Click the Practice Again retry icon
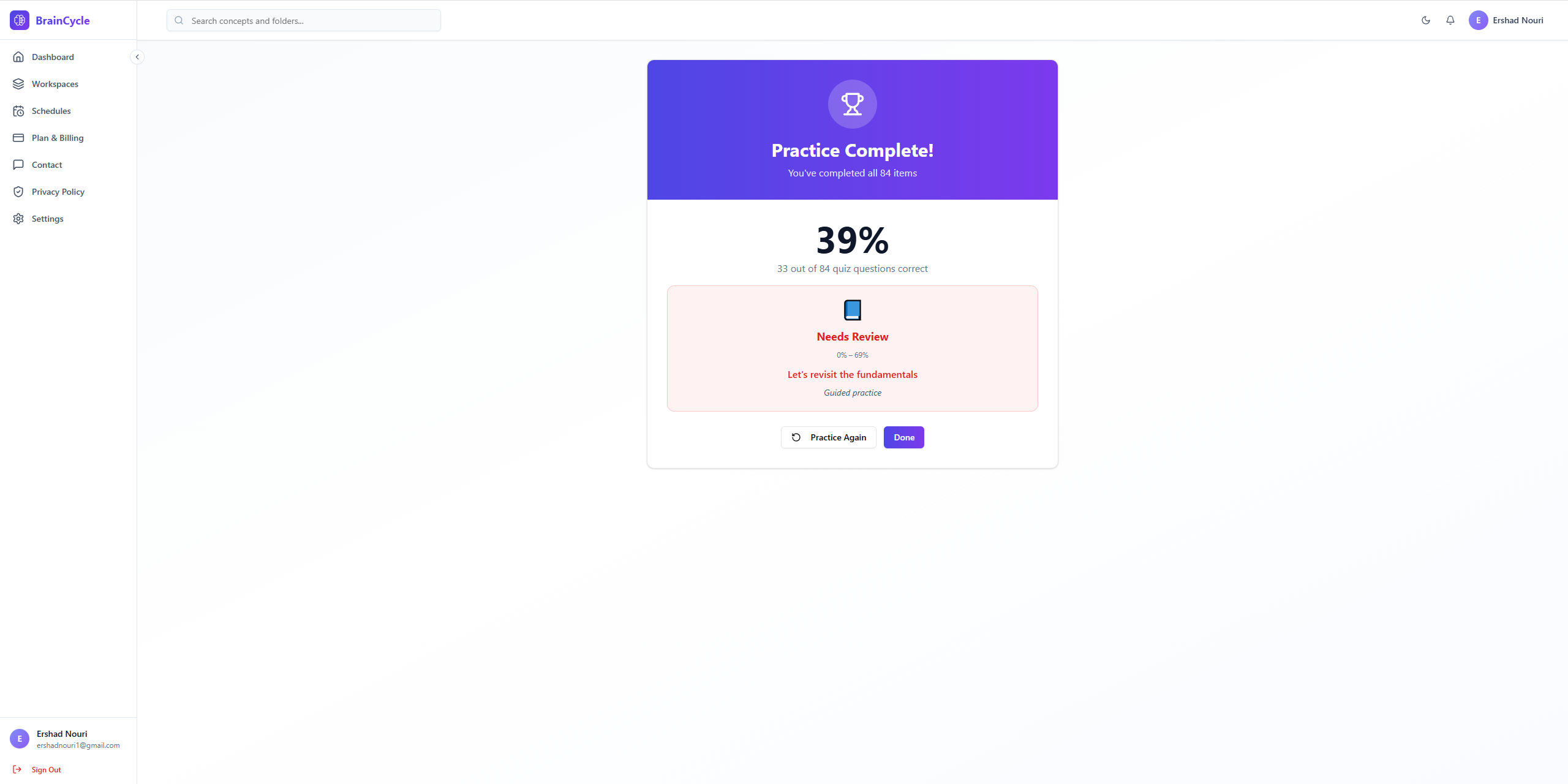Viewport: 1568px width, 784px height. pyautogui.click(x=796, y=437)
